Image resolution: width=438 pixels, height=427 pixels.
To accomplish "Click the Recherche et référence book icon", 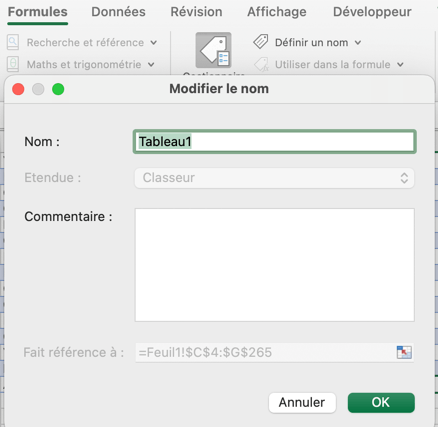I will click(13, 42).
